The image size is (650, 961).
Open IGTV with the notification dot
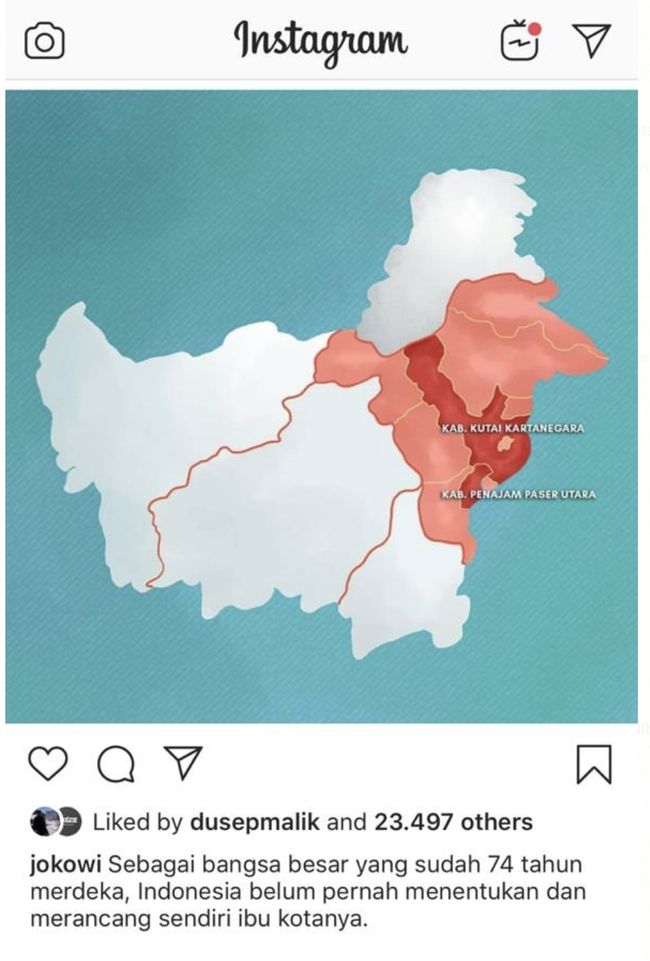tap(520, 40)
